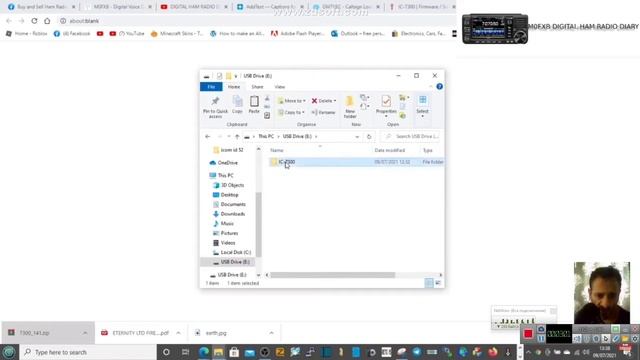This screenshot has height=360, width=640.
Task: Open Task View on taskbar
Action: click(185, 352)
